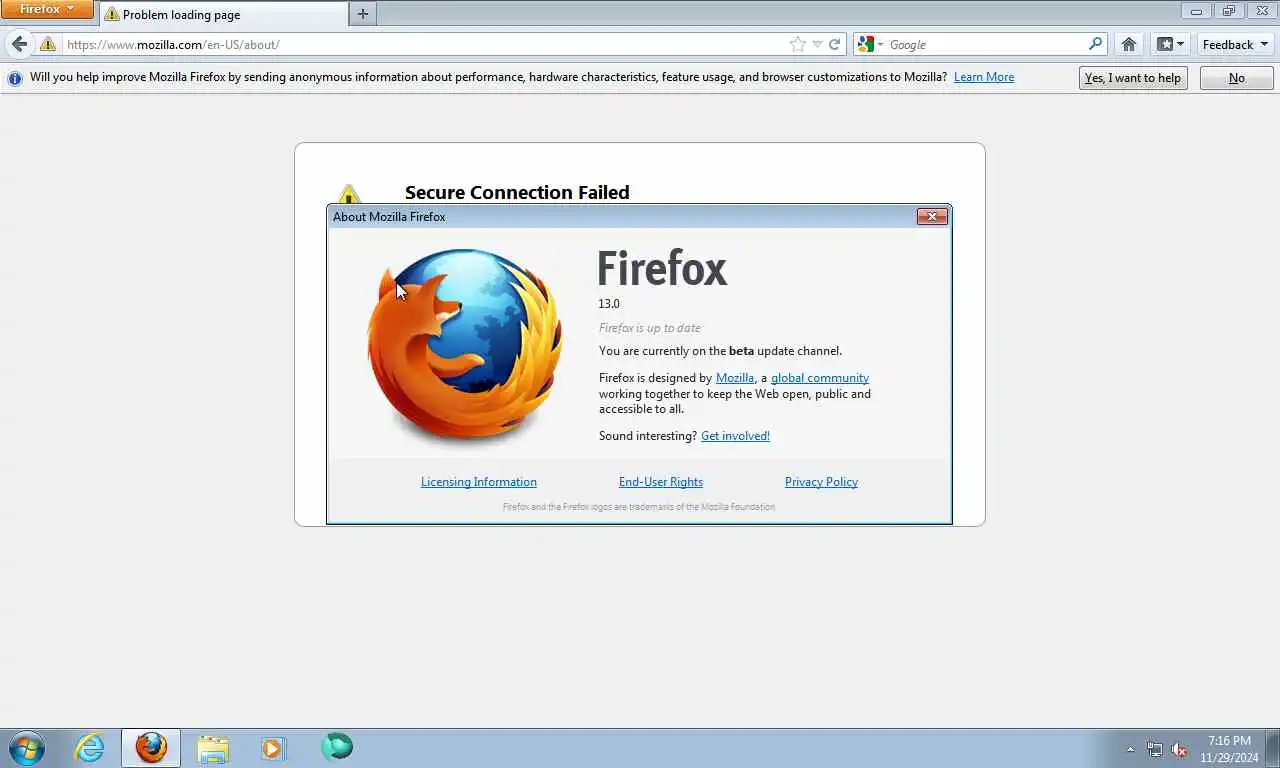The width and height of the screenshot is (1280, 768).
Task: Click Yes, I want to help
Action: click(x=1133, y=78)
